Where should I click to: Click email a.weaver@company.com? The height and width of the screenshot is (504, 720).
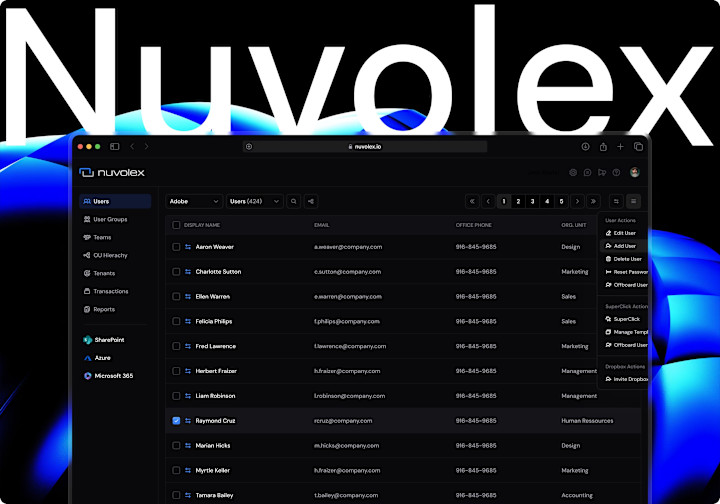[348, 247]
